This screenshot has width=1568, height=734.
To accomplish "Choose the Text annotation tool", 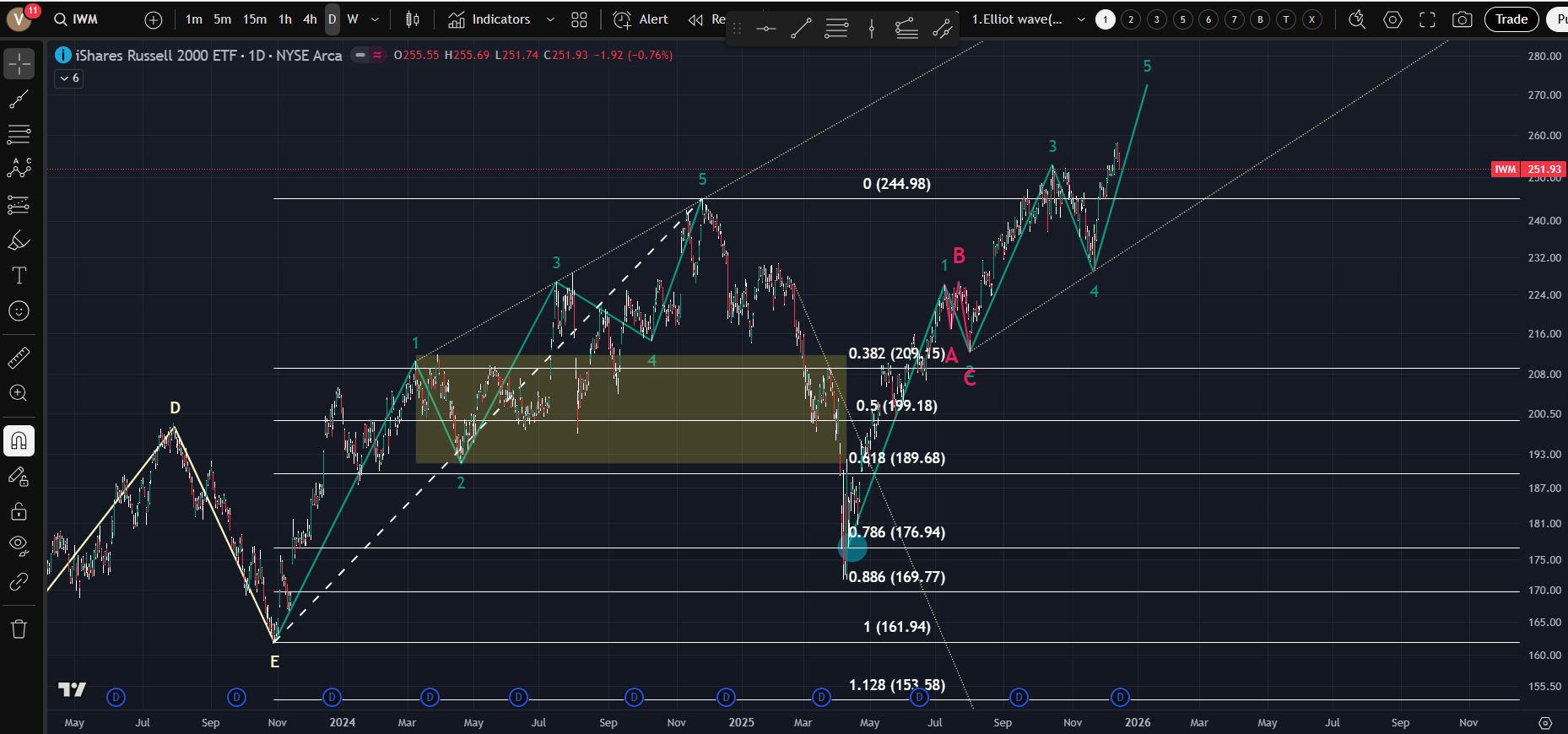I will pyautogui.click(x=19, y=276).
